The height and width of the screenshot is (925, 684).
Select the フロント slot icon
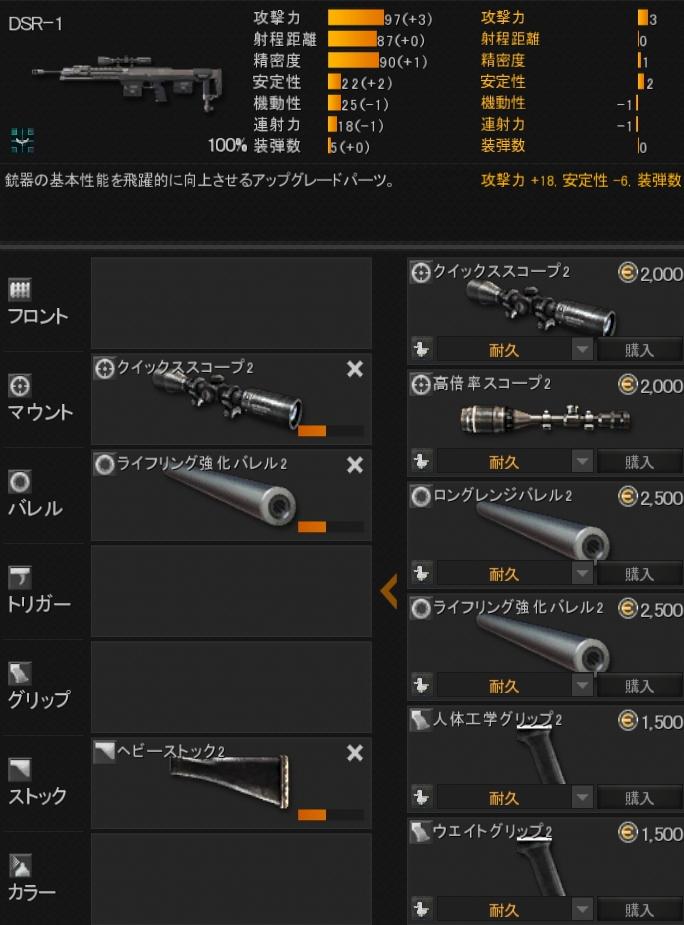pos(19,289)
